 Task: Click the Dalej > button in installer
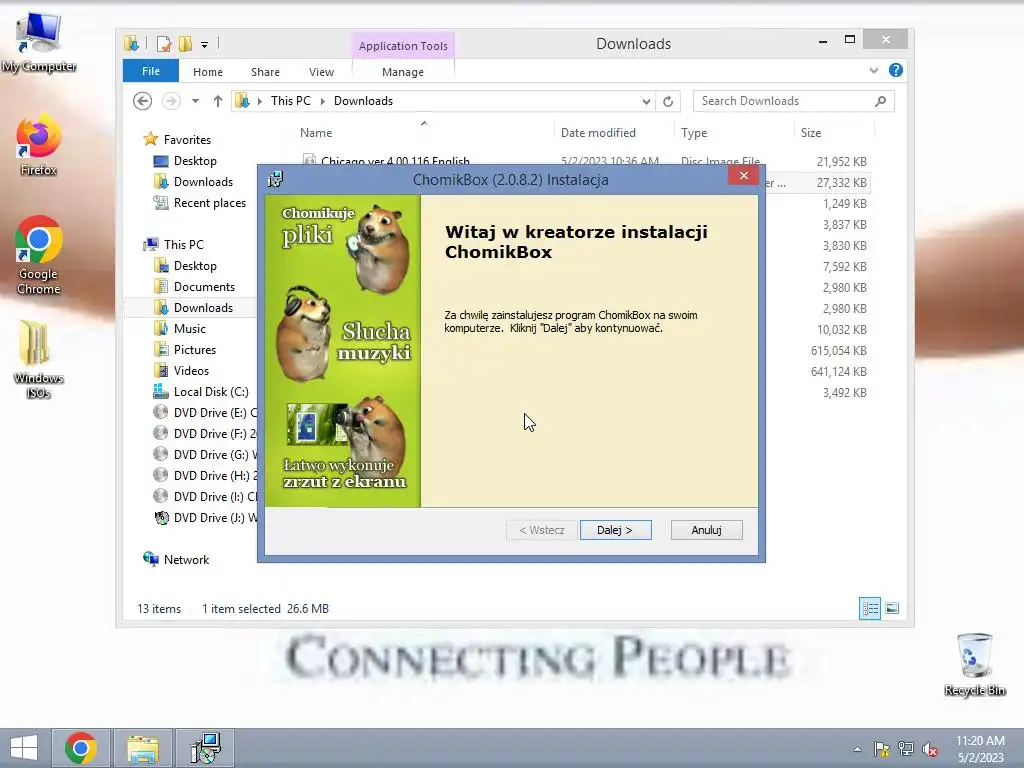tap(615, 530)
